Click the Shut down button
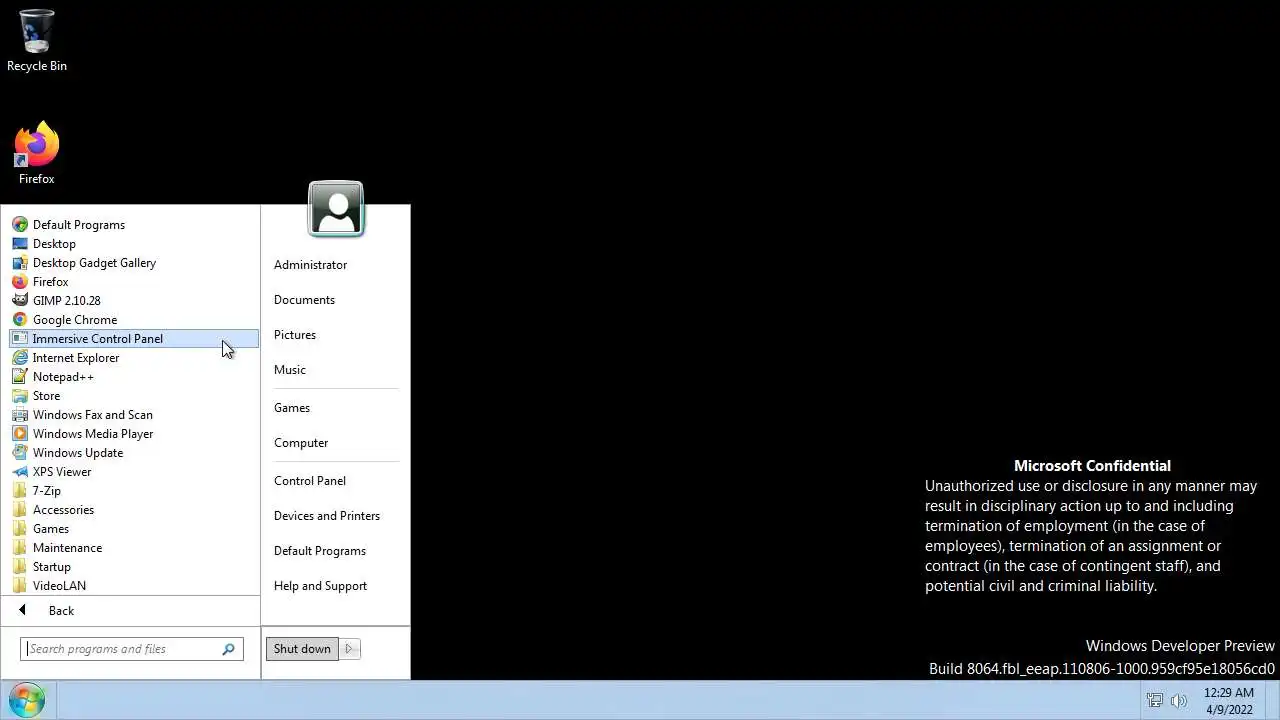The width and height of the screenshot is (1280, 720). click(302, 649)
